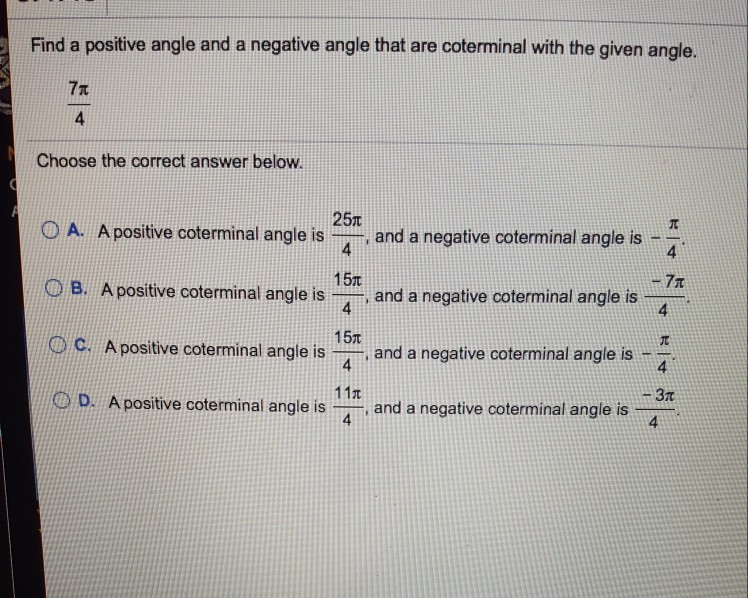The width and height of the screenshot is (748, 598).
Task: Click the "C." answer letter label
Action: pyautogui.click(x=85, y=348)
